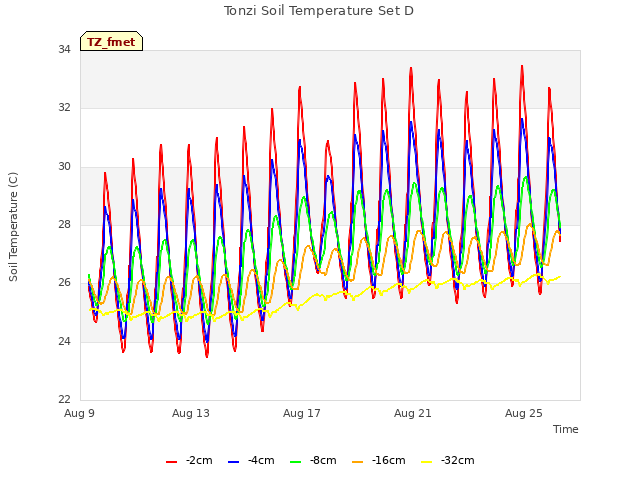Click the 28 y-axis tick label

64,224
